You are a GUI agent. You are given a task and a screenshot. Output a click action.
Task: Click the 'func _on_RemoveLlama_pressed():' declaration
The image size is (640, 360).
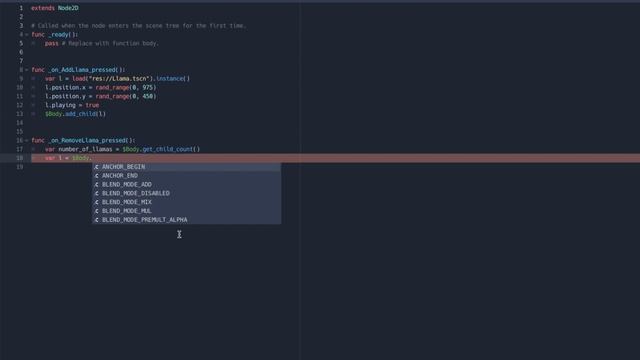(83, 140)
